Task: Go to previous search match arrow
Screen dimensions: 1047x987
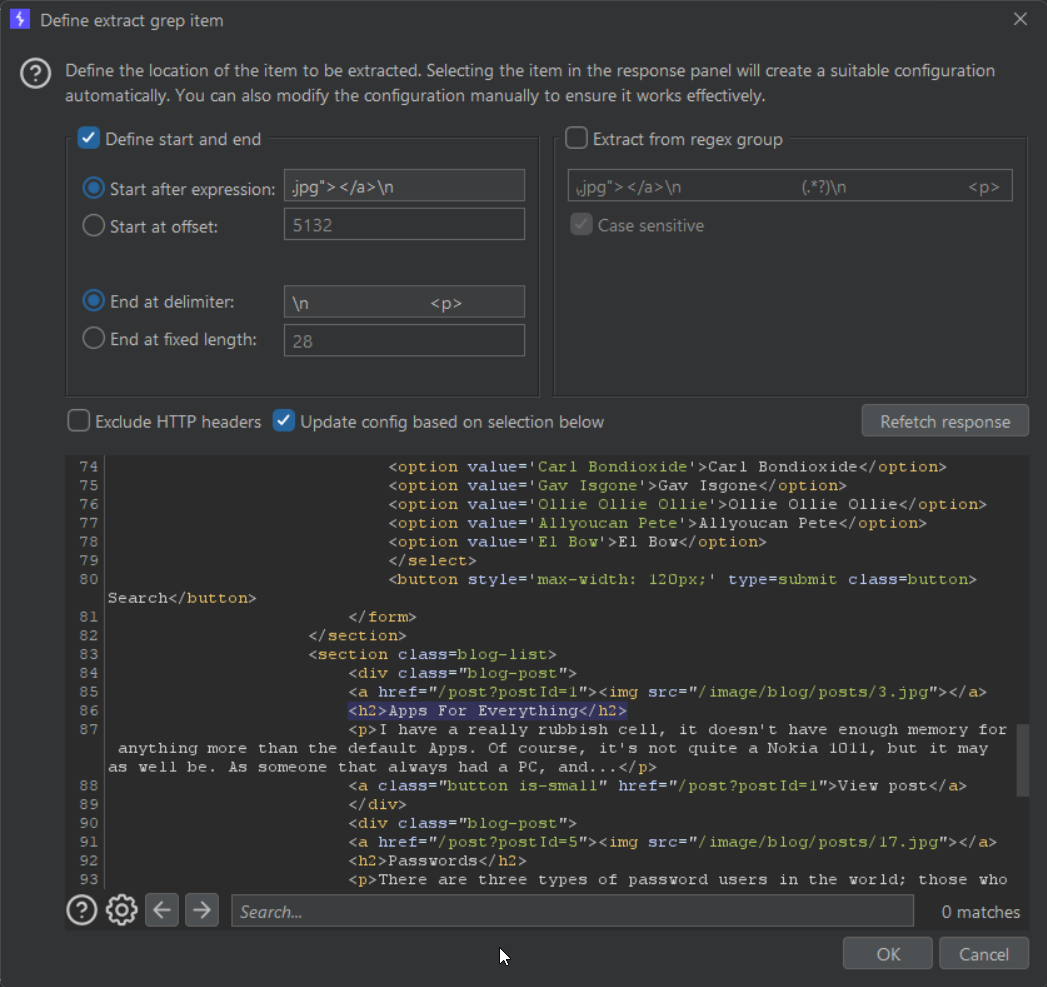Action: [162, 910]
